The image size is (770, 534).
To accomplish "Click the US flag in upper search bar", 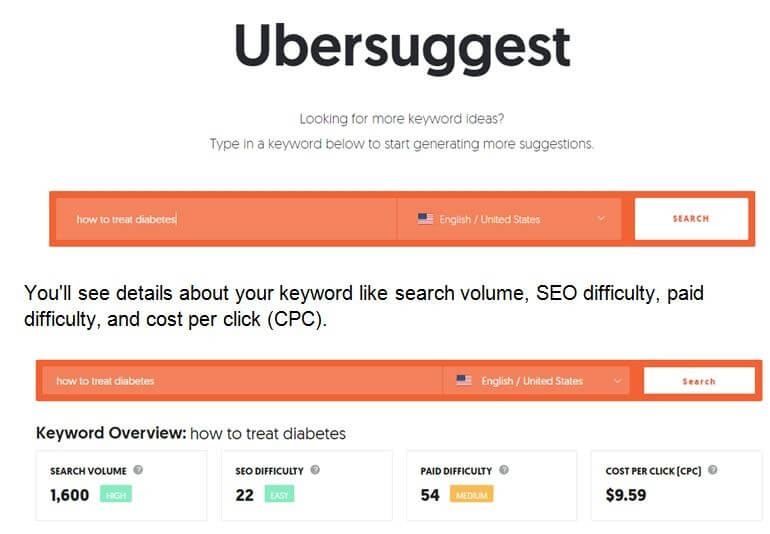I will click(425, 219).
